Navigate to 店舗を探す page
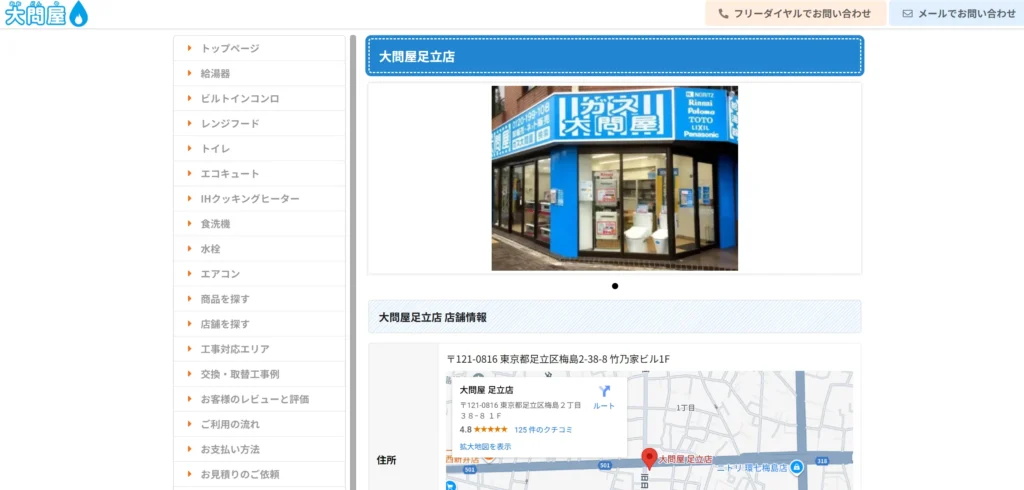Screen dimensions: 1024x490 point(225,324)
